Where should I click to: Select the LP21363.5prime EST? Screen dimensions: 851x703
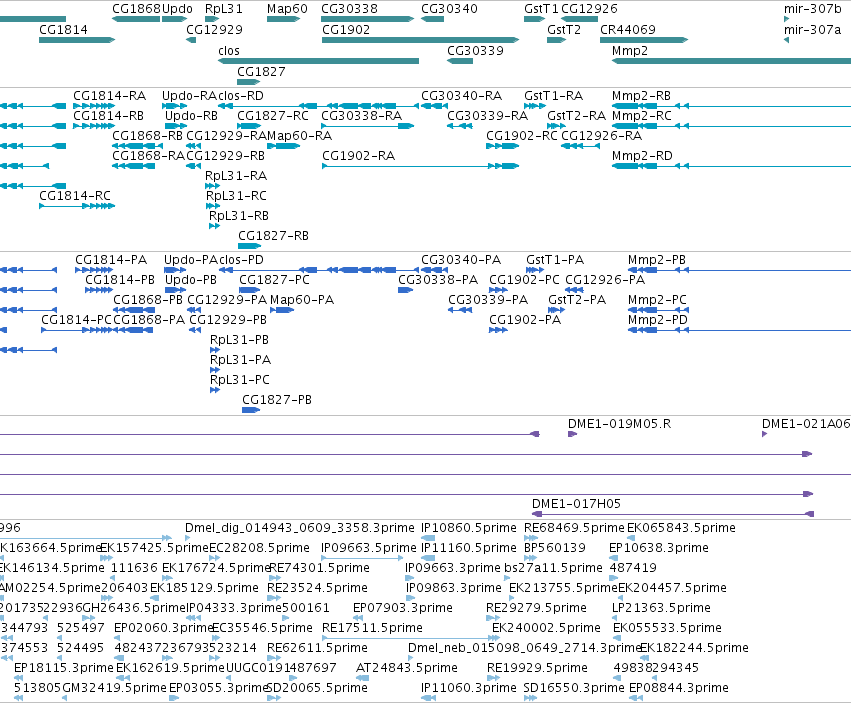[x=615, y=618]
